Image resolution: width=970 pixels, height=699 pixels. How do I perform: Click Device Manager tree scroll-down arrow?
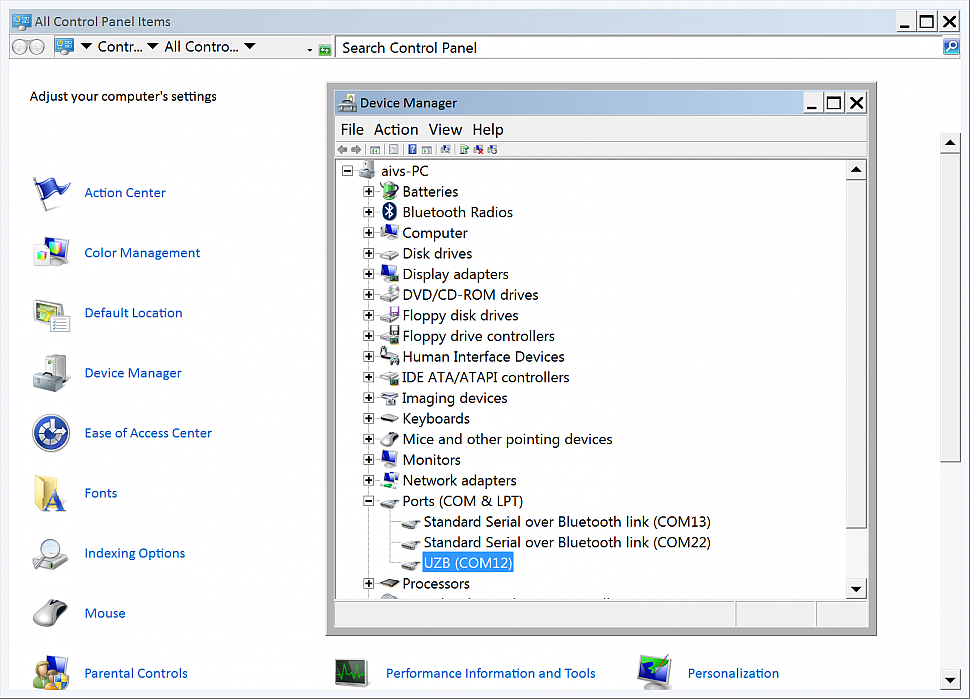pyautogui.click(x=856, y=589)
